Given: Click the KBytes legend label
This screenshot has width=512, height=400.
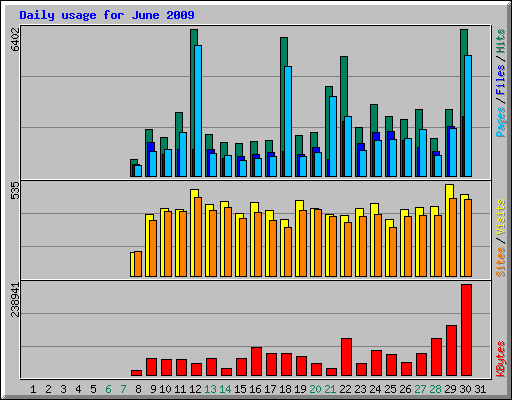Looking at the screenshot, I should point(501,359).
